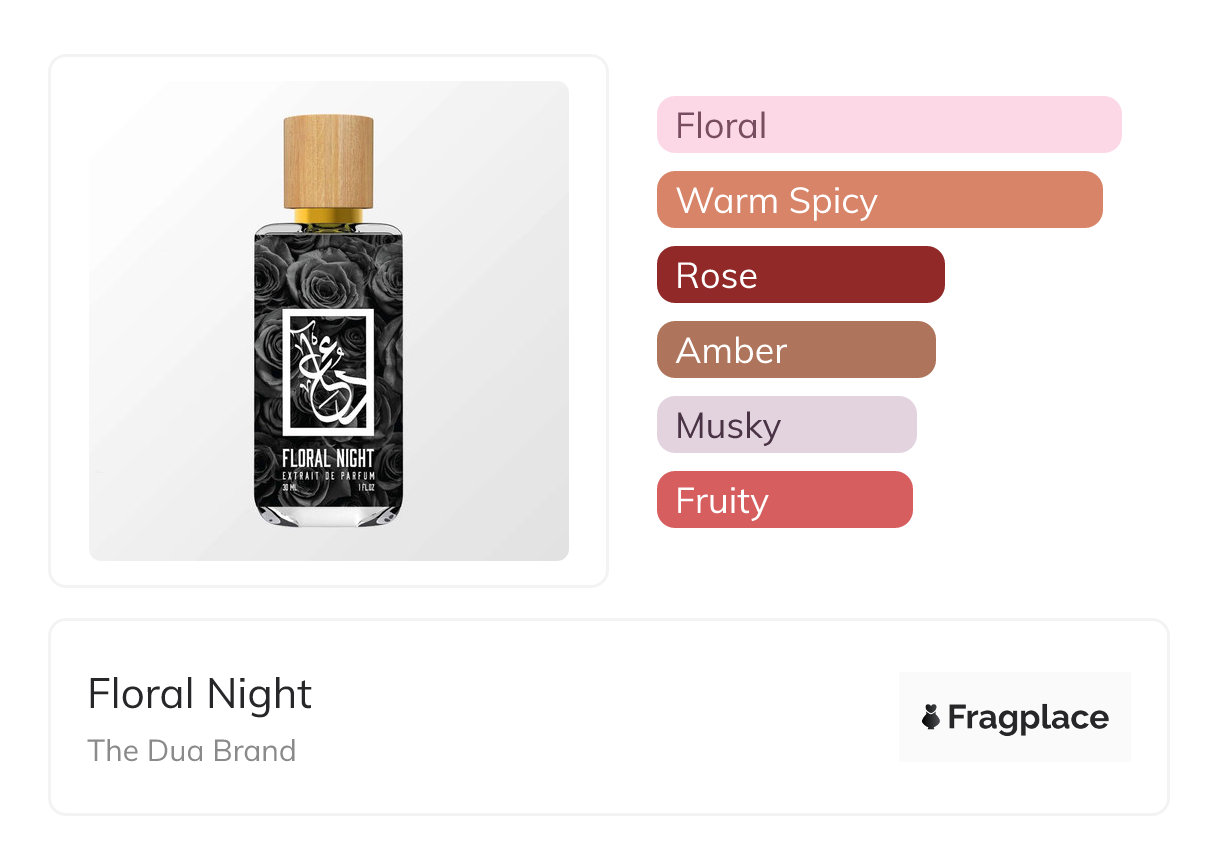Screen dimensions: 1218x864
Task: Open the Floral Night fragrance title
Action: pyautogui.click(x=200, y=694)
